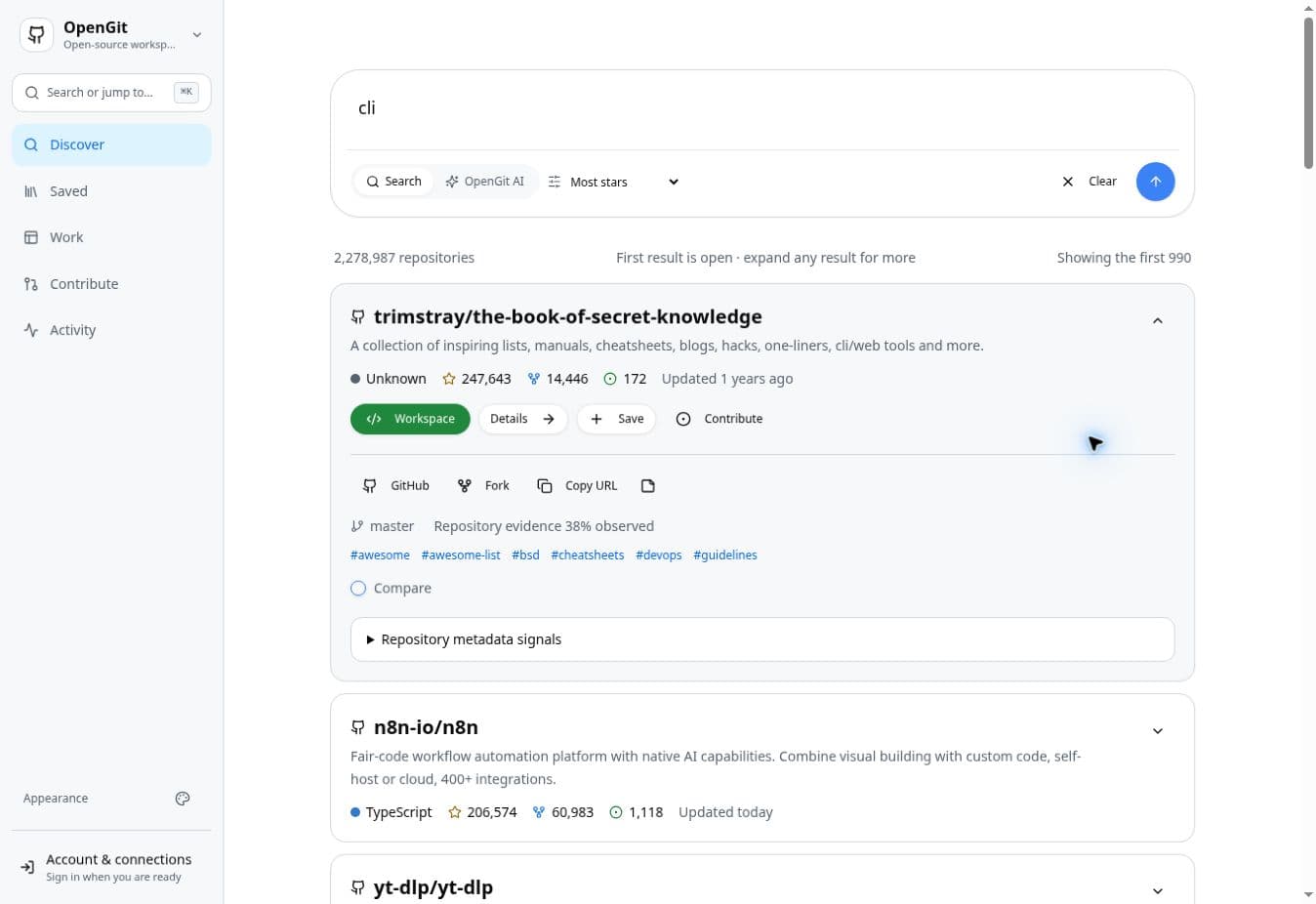Expand the OpenGit workspace switcher chevron
1316x904 pixels.
tap(197, 35)
